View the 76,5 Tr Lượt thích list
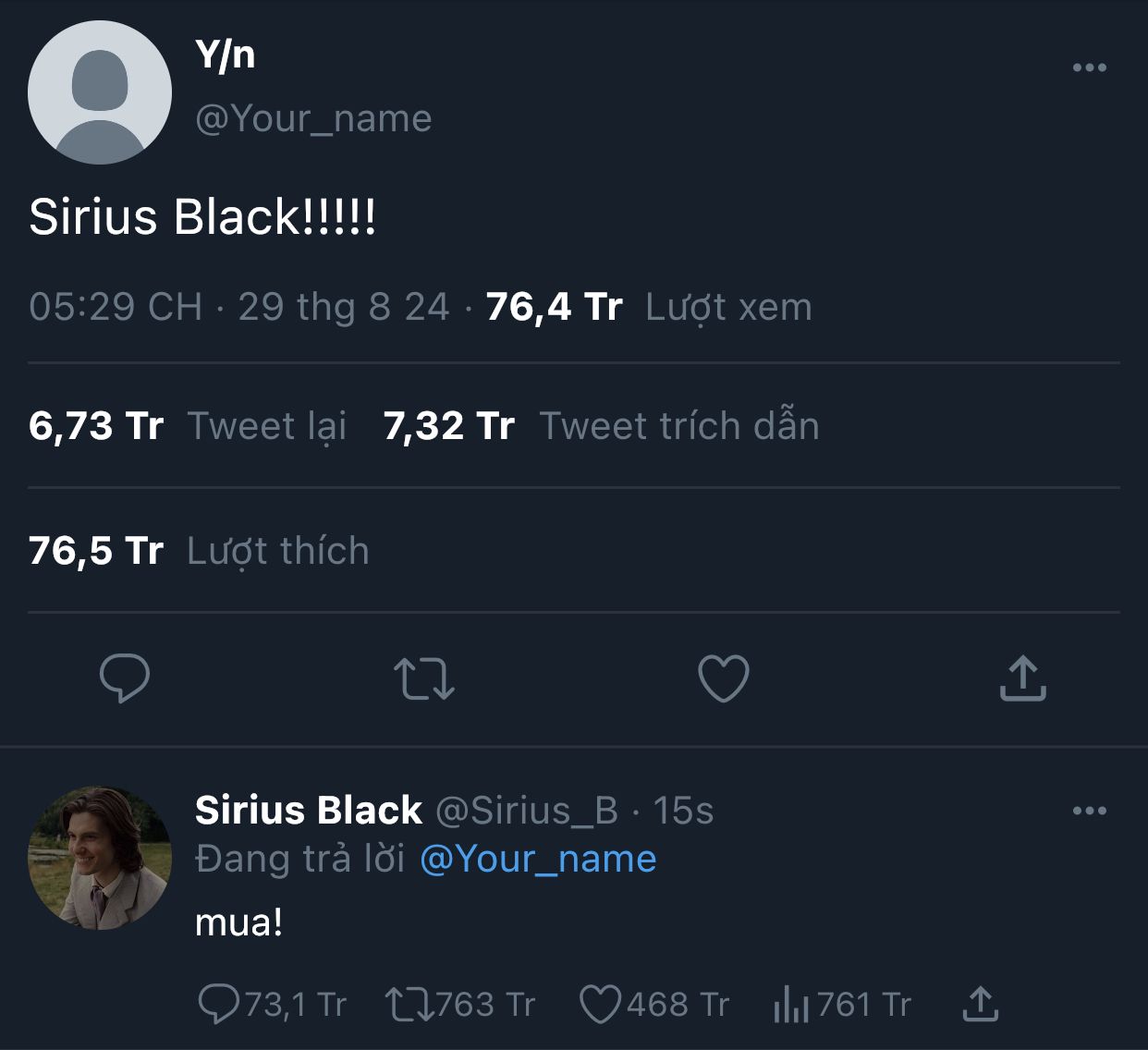 tap(199, 551)
